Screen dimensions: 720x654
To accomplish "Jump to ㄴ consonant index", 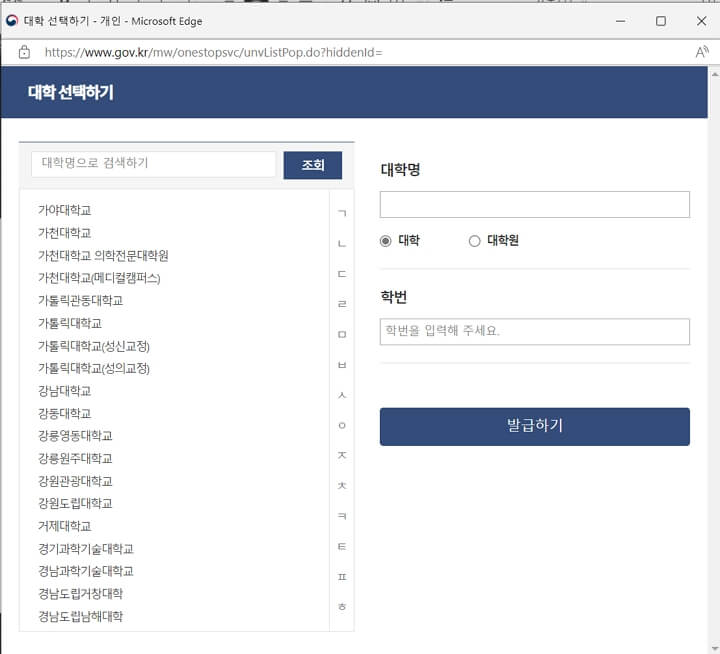I will click(x=342, y=243).
